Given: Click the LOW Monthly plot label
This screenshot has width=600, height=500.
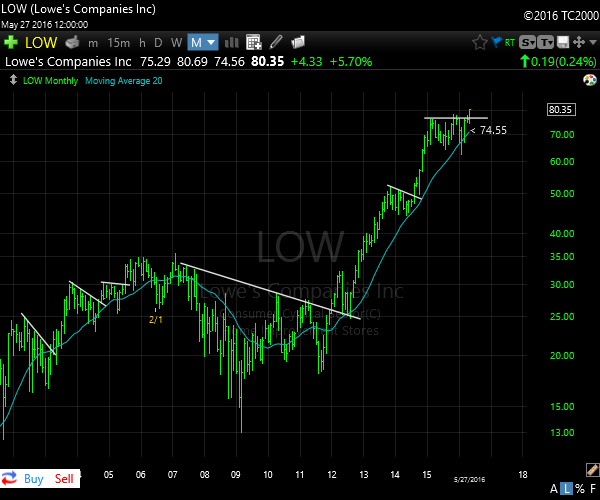Looking at the screenshot, I should click(51, 81).
